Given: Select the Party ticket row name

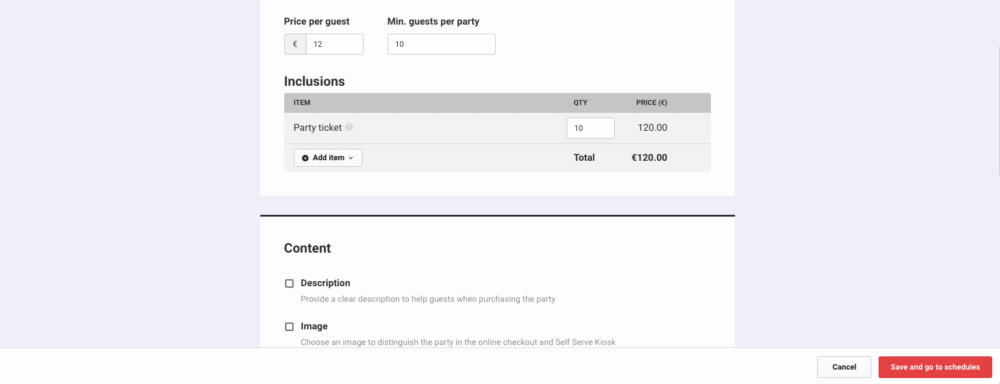Looking at the screenshot, I should 318,128.
